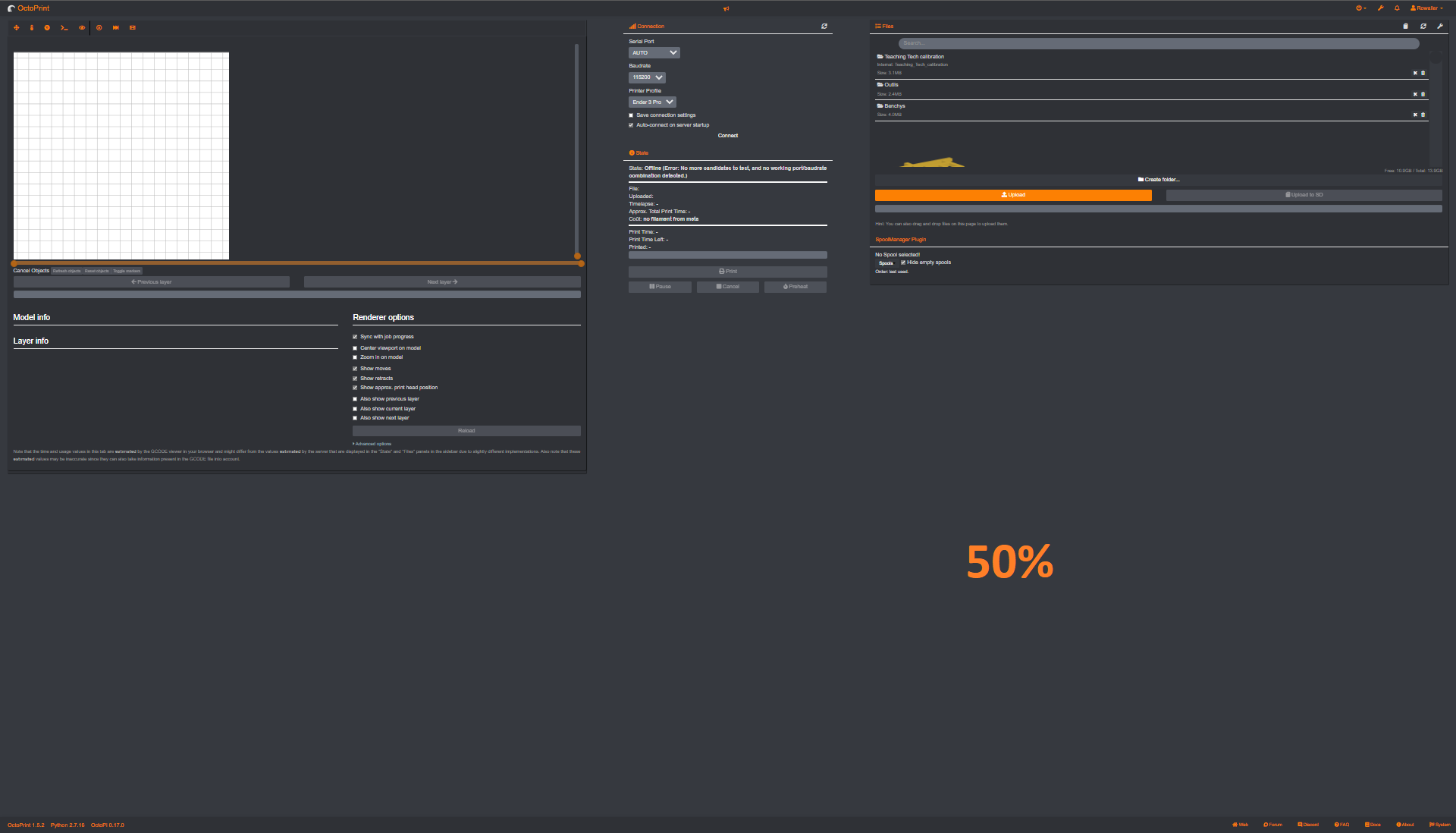Open the Terminal tab icon
Viewport: 1456px width, 833px height.
point(64,28)
